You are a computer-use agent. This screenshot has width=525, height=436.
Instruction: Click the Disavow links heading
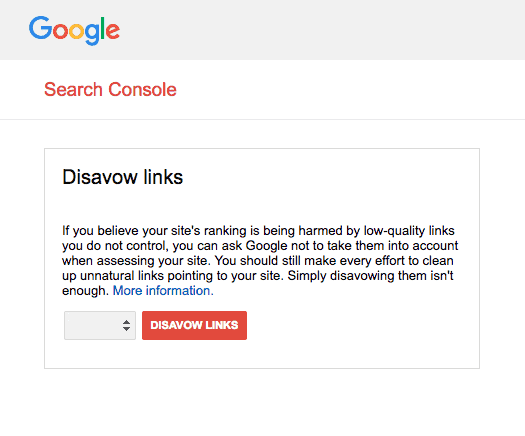tap(123, 177)
